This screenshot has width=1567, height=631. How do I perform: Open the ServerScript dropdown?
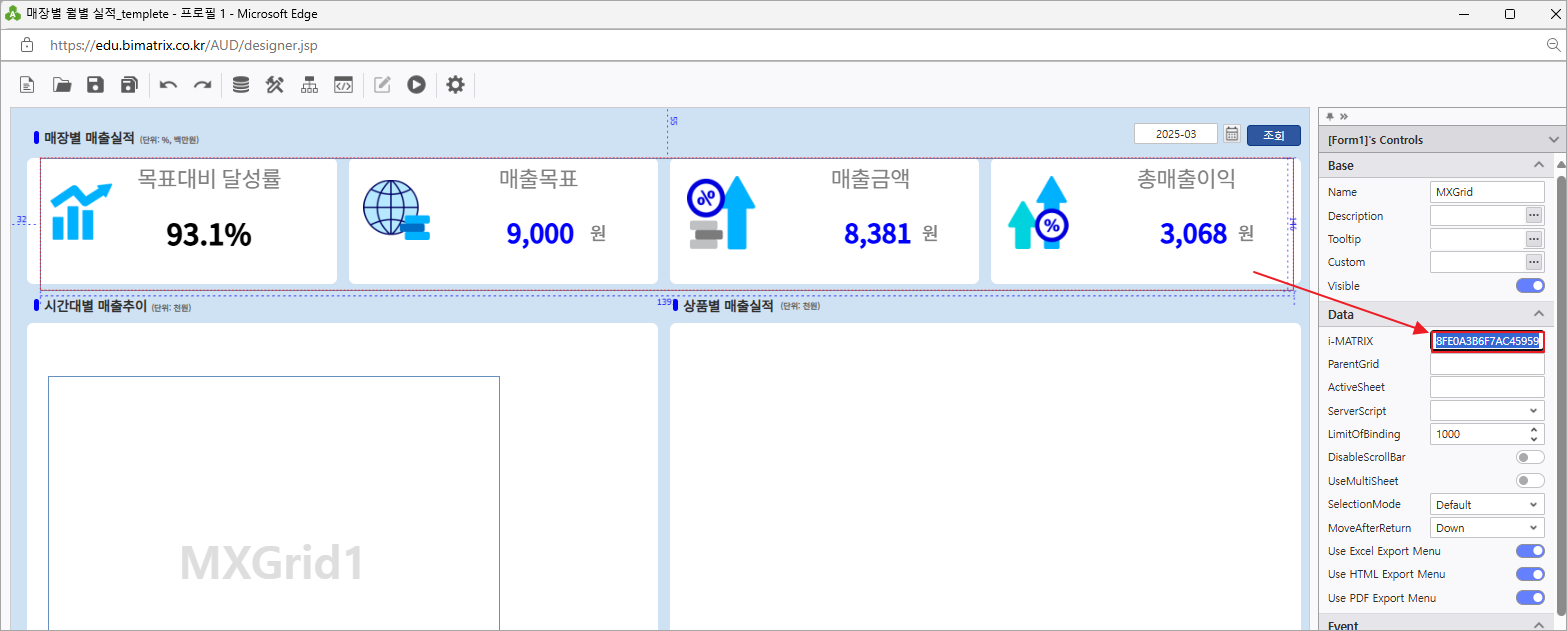tap(1487, 411)
